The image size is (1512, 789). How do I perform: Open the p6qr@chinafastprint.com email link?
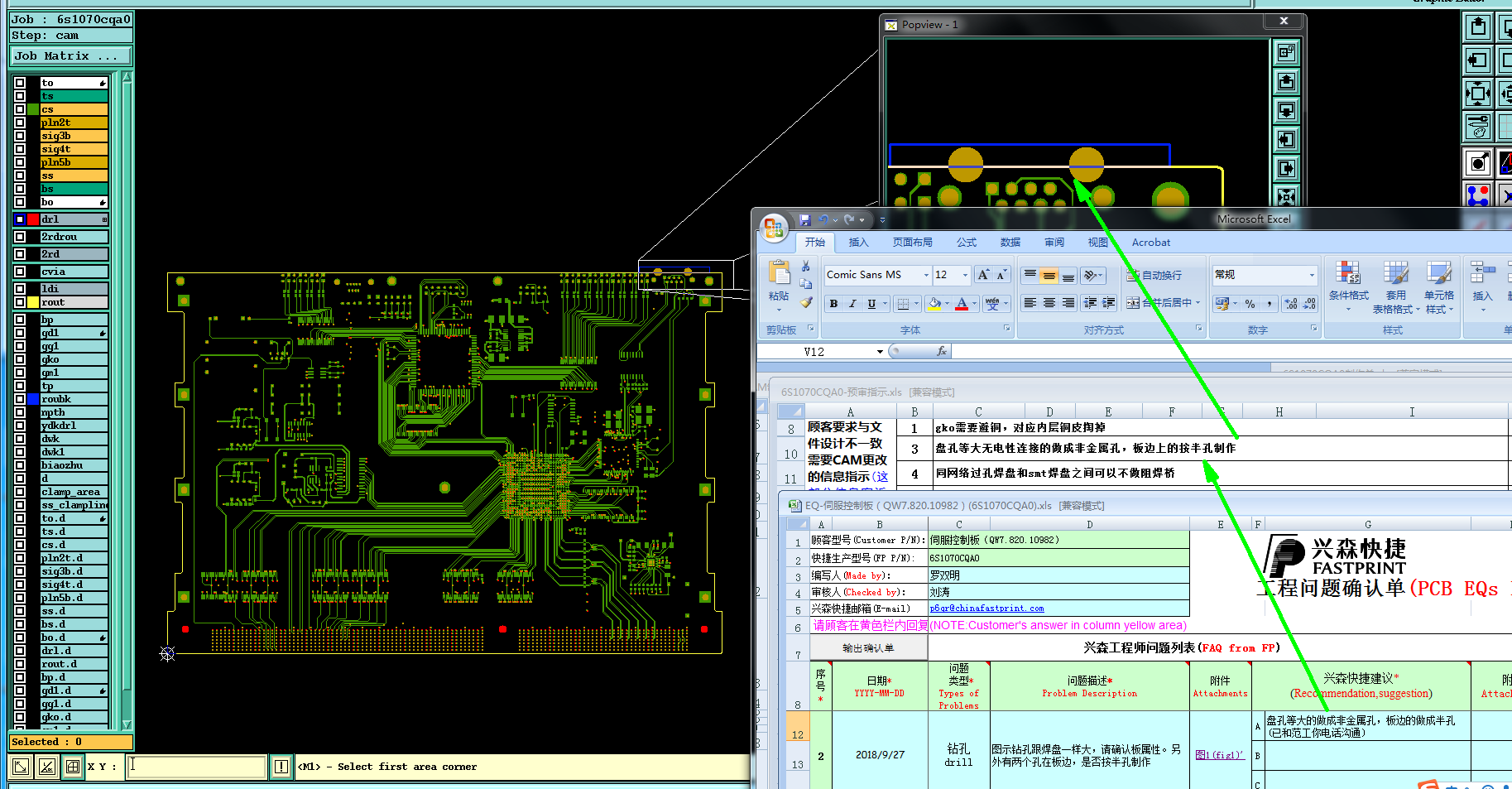pos(986,609)
